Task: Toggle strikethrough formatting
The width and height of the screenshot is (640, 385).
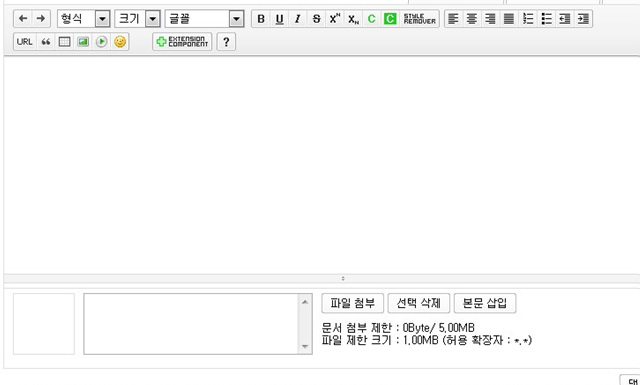Action: 316,19
